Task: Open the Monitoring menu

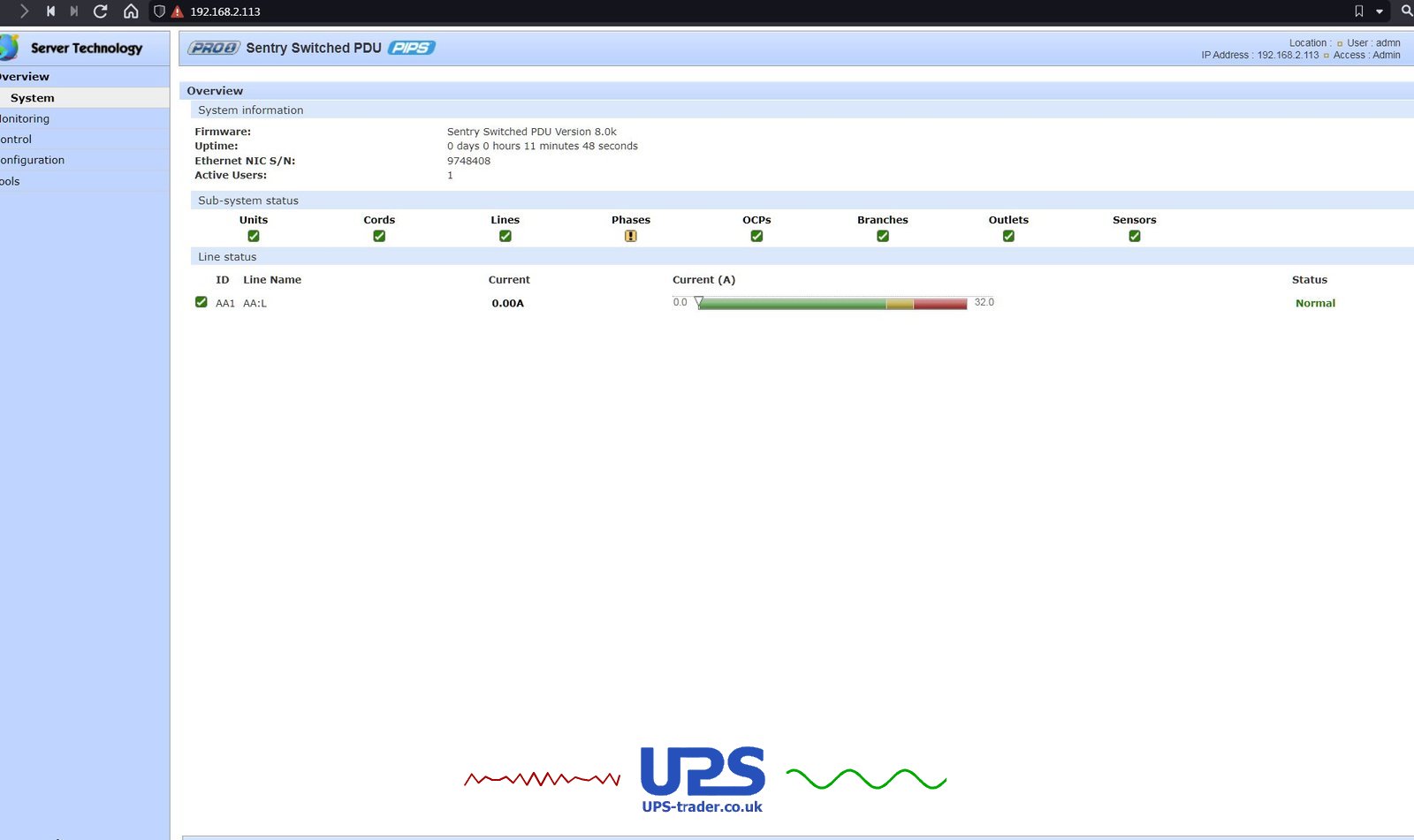Action: click(x=25, y=118)
